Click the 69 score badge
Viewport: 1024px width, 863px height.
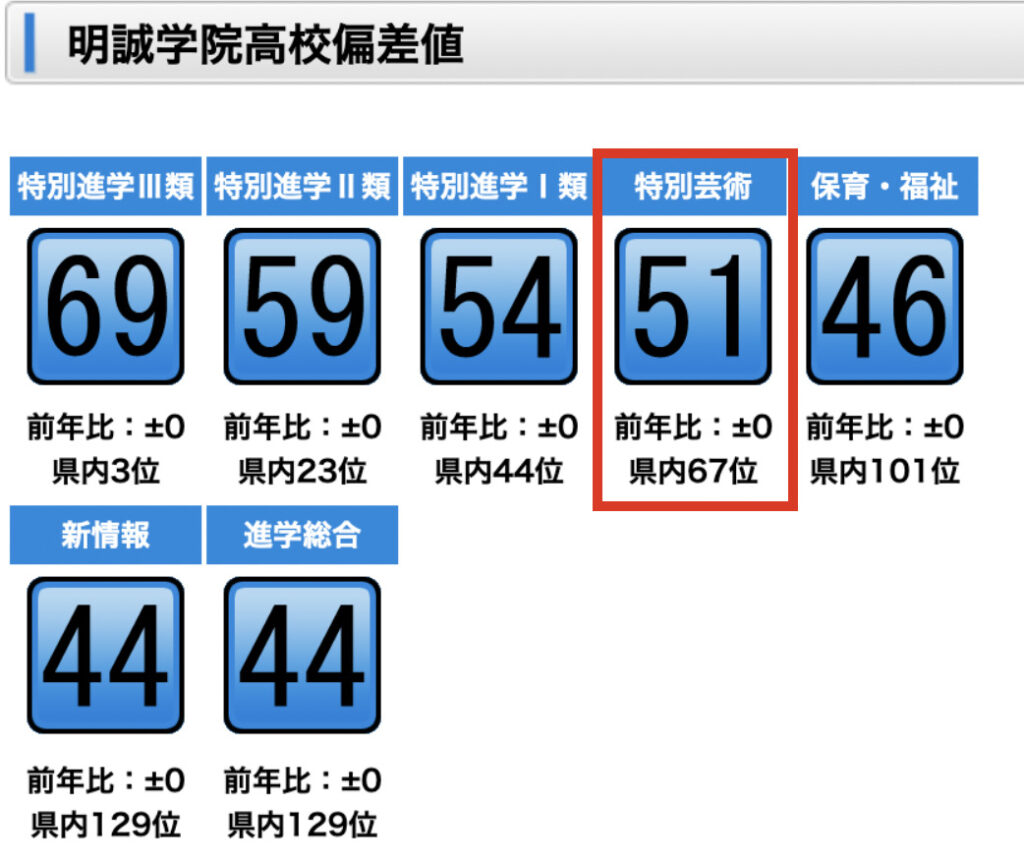click(106, 306)
